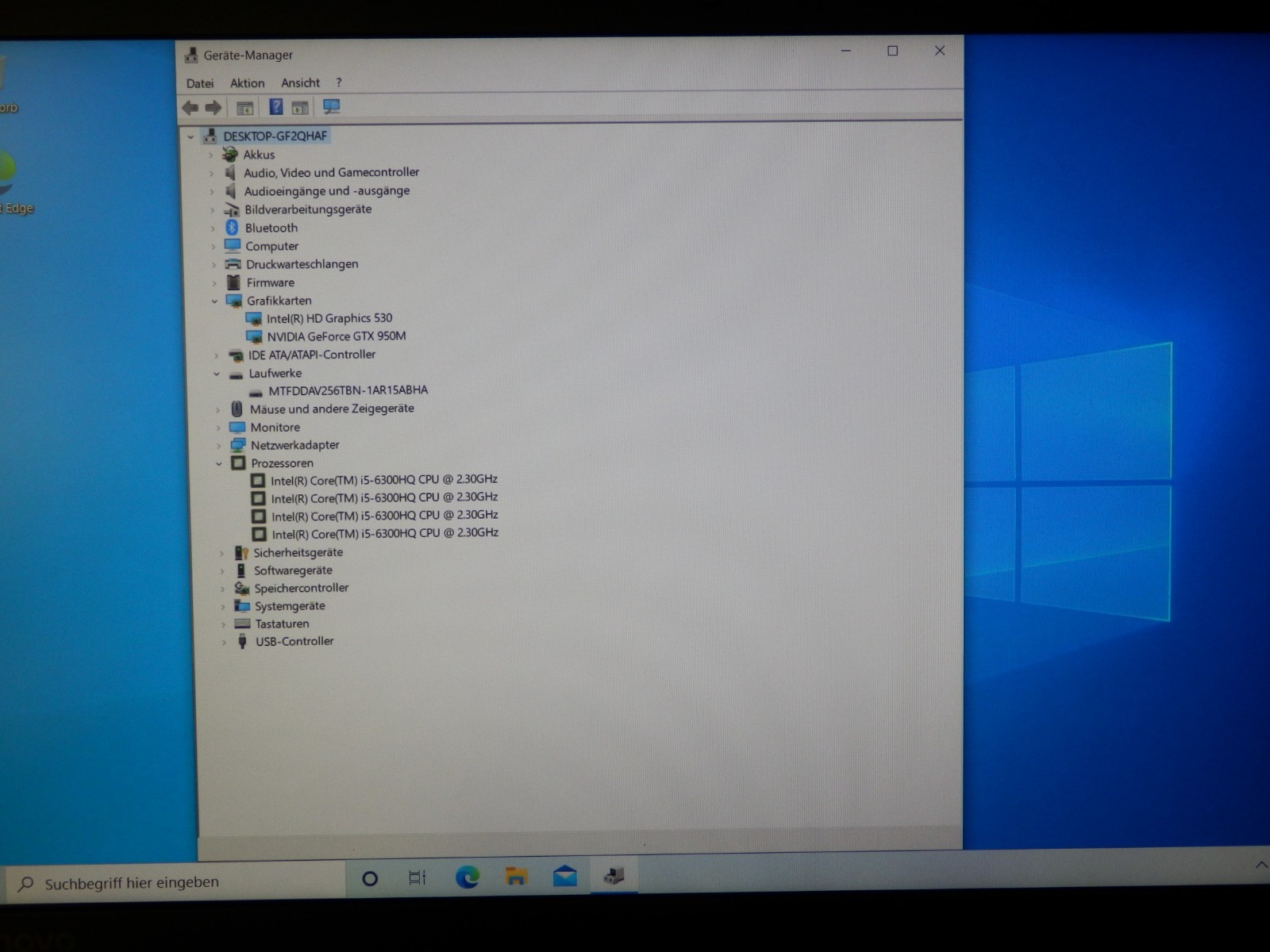The width and height of the screenshot is (1270, 952).
Task: Open the Ansicht menu
Action: (x=301, y=83)
